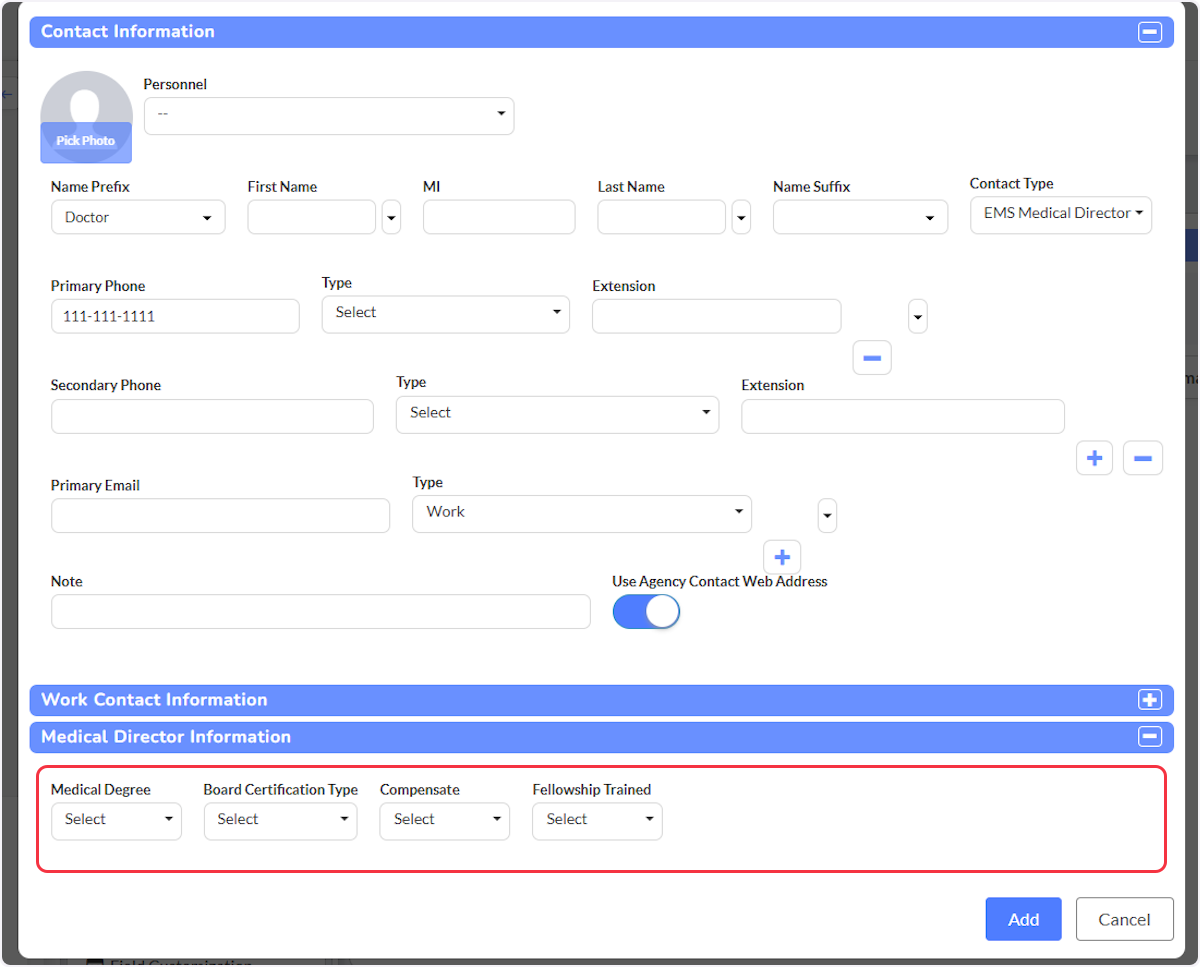Screen dimensions: 1200x967
Task: Open Primary Email Type dropdown showing Work
Action: [x=582, y=513]
